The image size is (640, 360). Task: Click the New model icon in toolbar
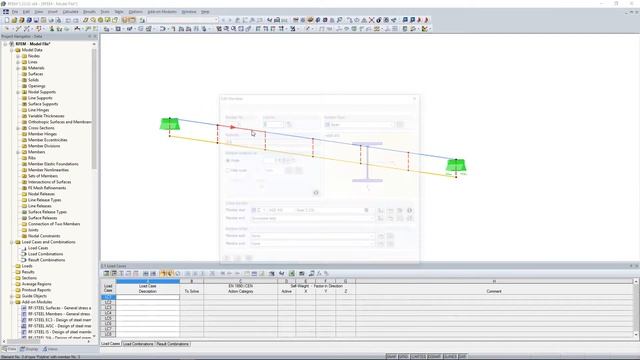[x=7, y=20]
